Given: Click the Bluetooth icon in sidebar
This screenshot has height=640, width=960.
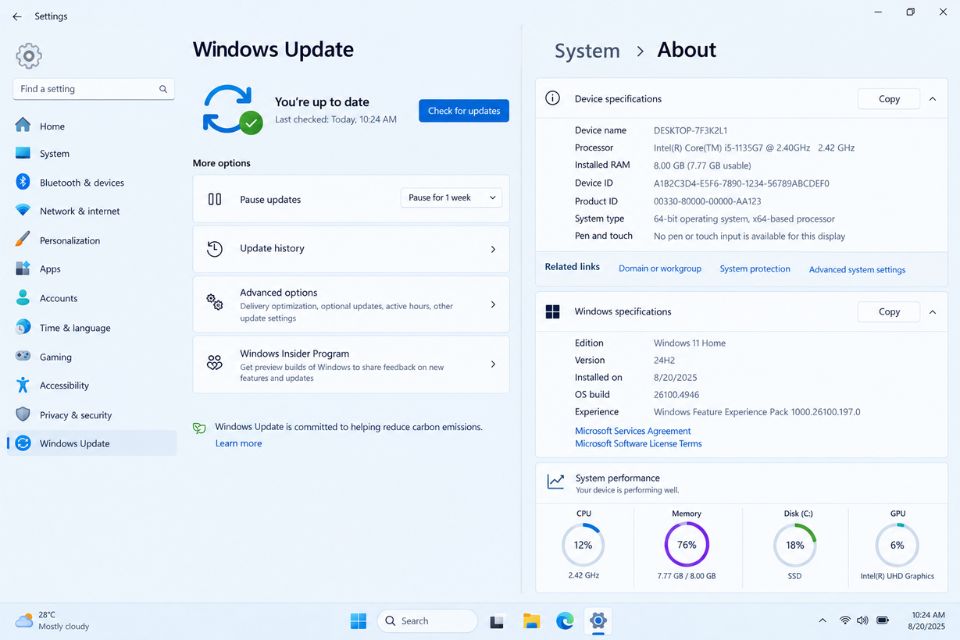Looking at the screenshot, I should click(23, 182).
